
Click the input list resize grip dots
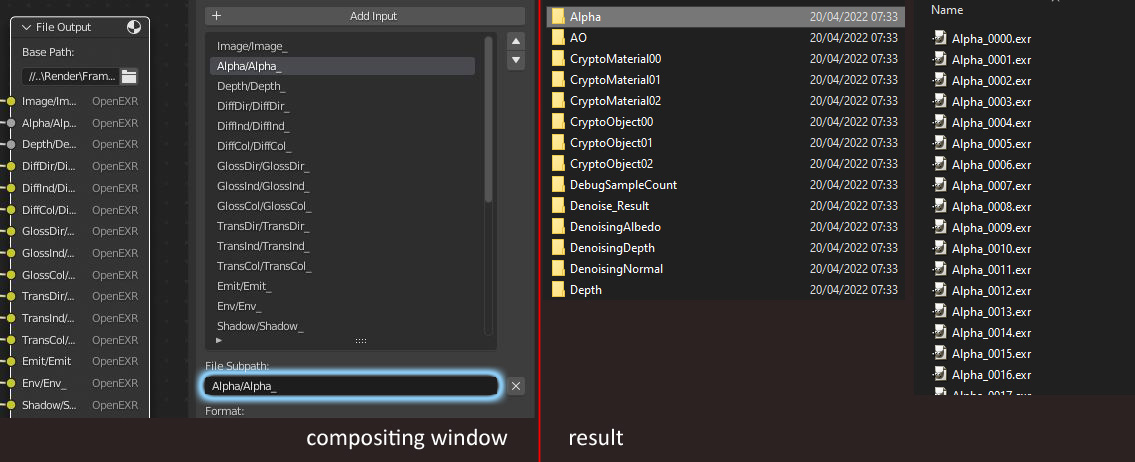pos(360,340)
